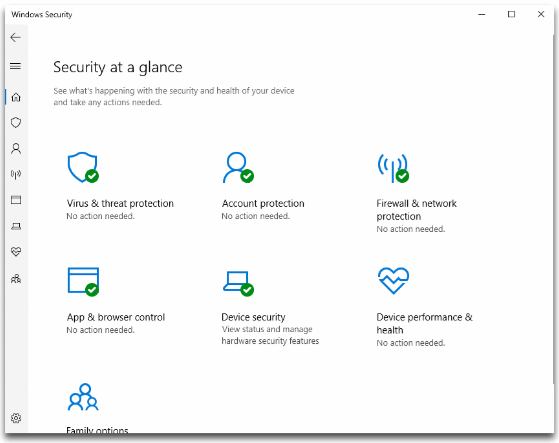Click the large Family options people icon

pos(83,397)
